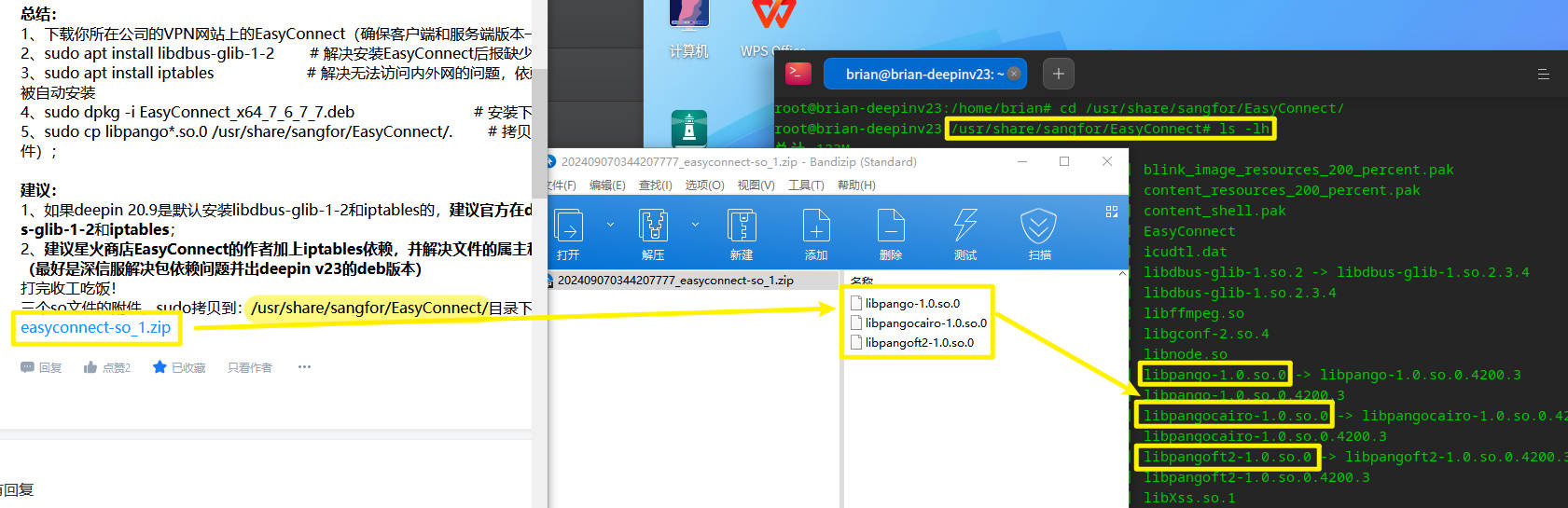This screenshot has width=1568, height=508.
Task: Click icudtl.dat in terminal listing
Action: [1186, 252]
